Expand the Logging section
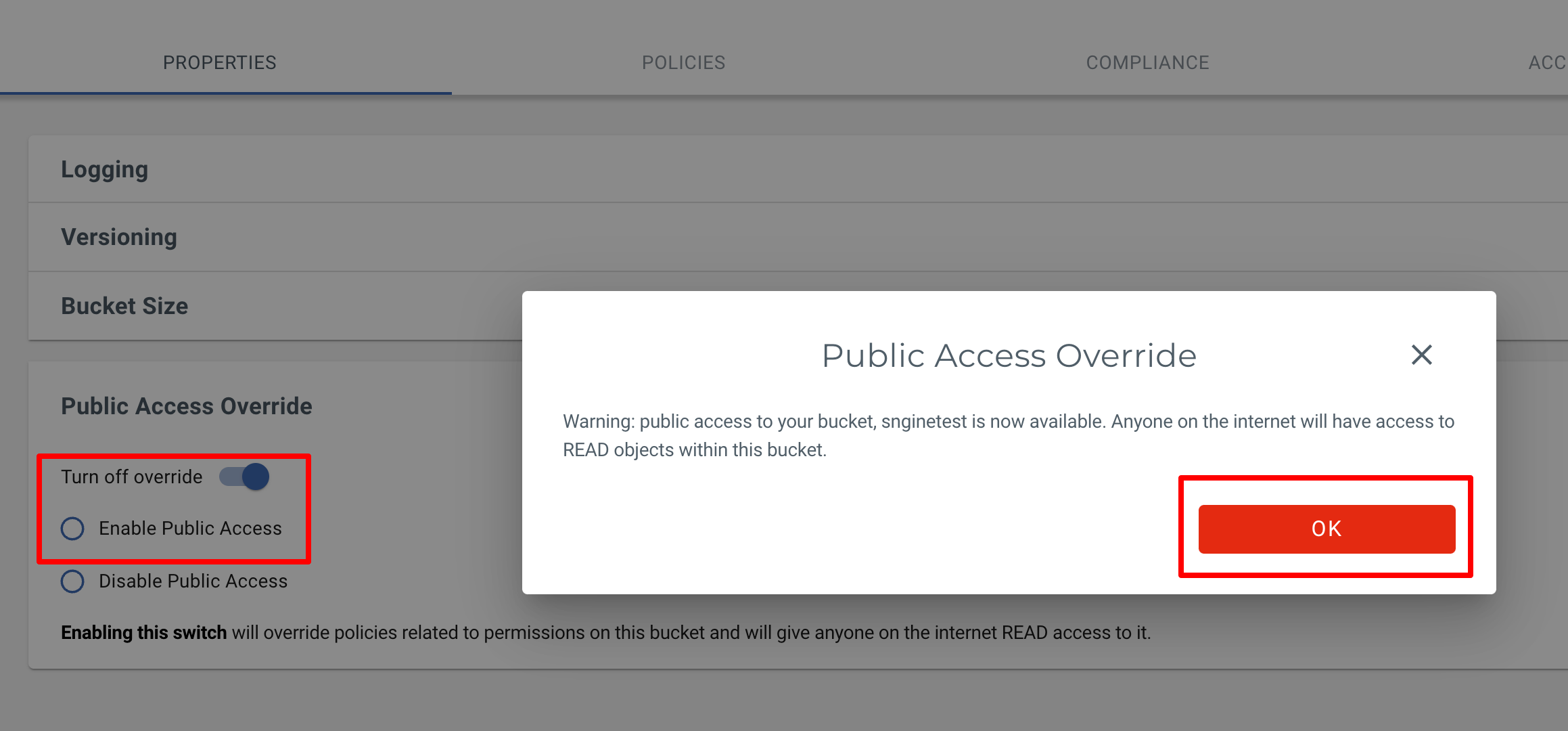This screenshot has height=731, width=1568. [104, 169]
